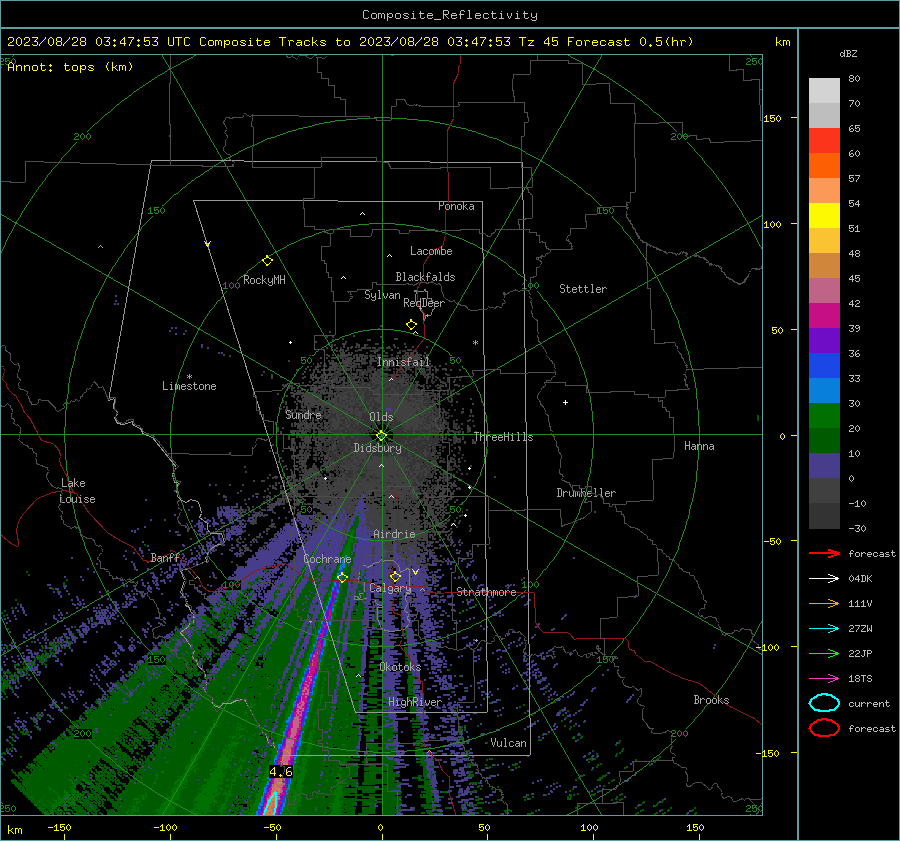Click the Lacombe city label

(431, 251)
